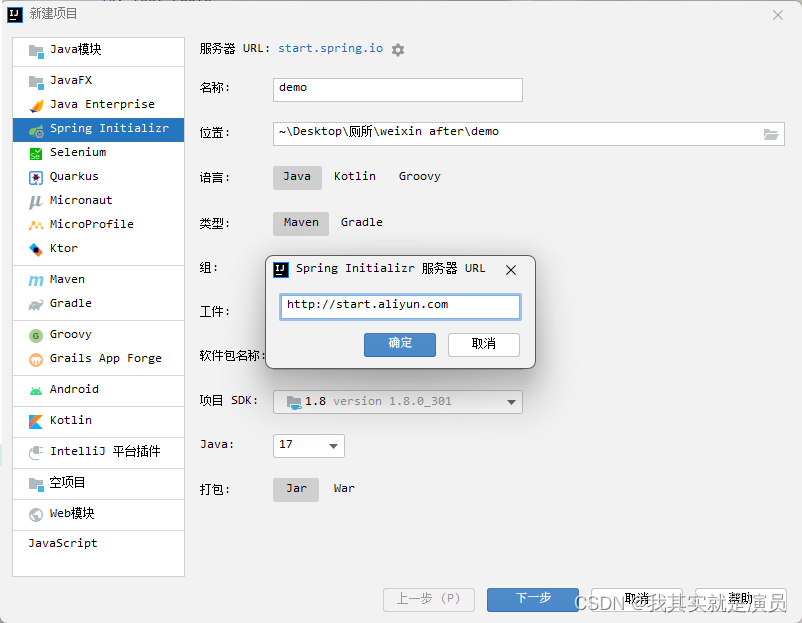Select Web模块 project type

pos(98,514)
